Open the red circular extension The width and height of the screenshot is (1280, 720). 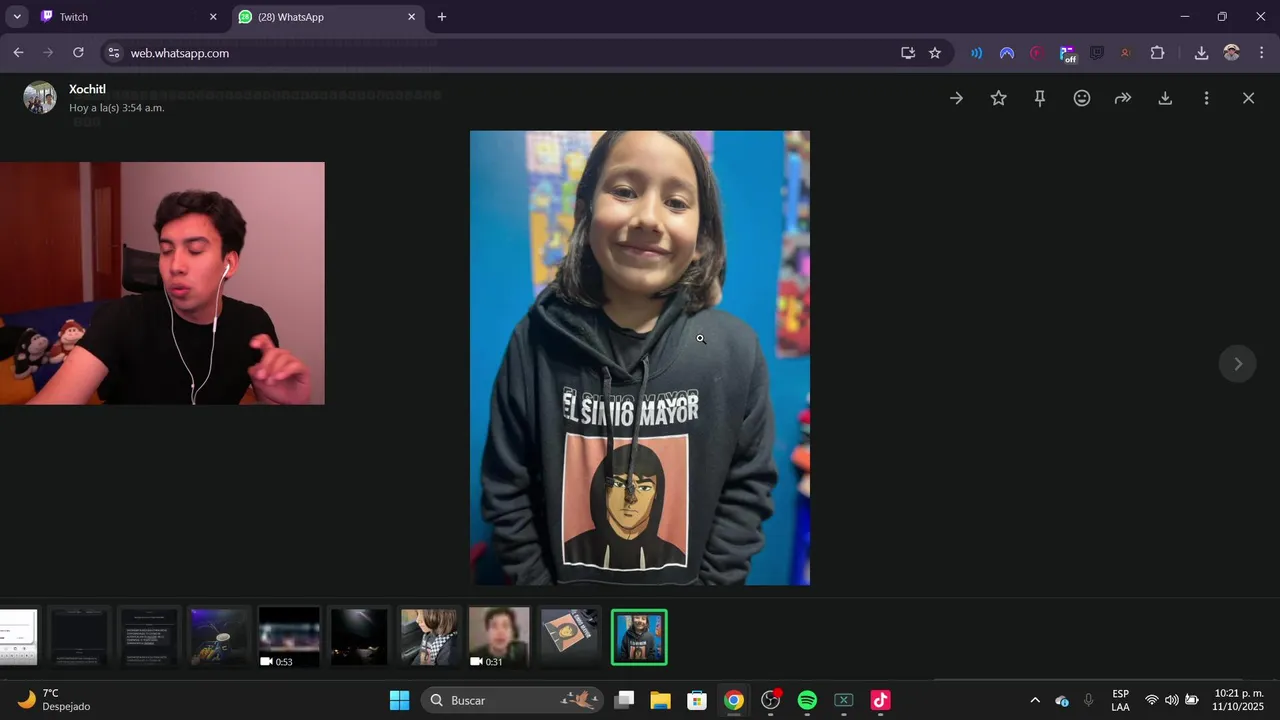1037,53
